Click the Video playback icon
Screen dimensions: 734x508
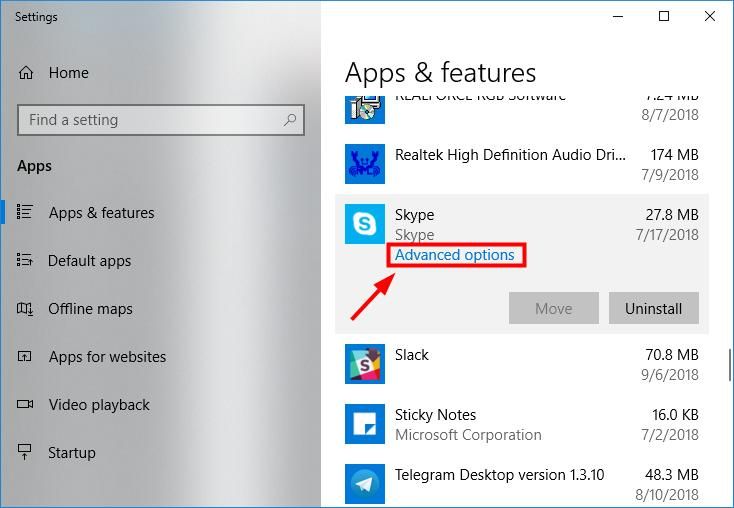[26, 405]
